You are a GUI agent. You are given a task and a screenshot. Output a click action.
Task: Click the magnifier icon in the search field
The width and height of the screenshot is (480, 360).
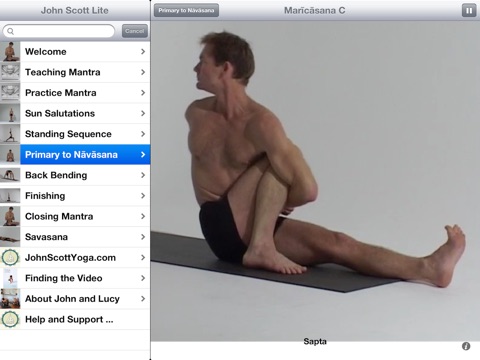[x=11, y=31]
